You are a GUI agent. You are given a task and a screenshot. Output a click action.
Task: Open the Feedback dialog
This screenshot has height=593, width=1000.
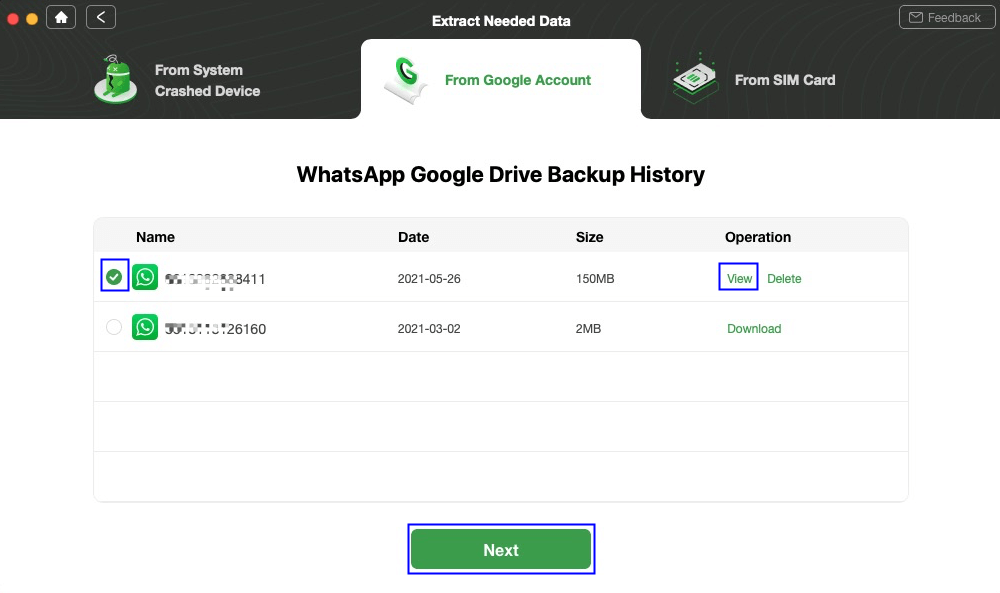[946, 16]
